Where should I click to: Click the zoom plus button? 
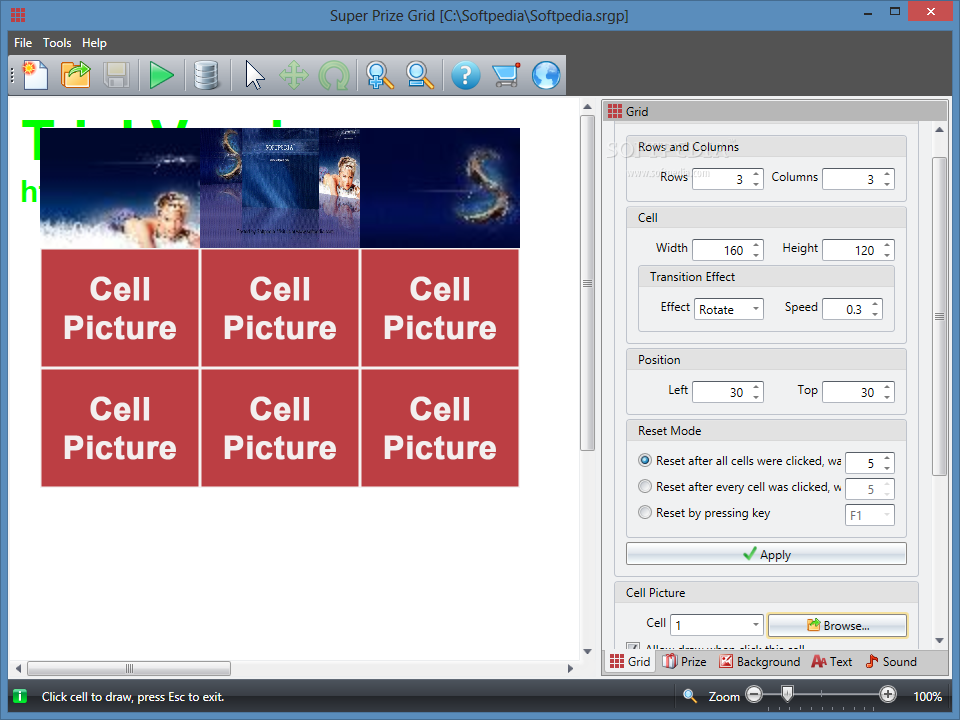[x=888, y=694]
